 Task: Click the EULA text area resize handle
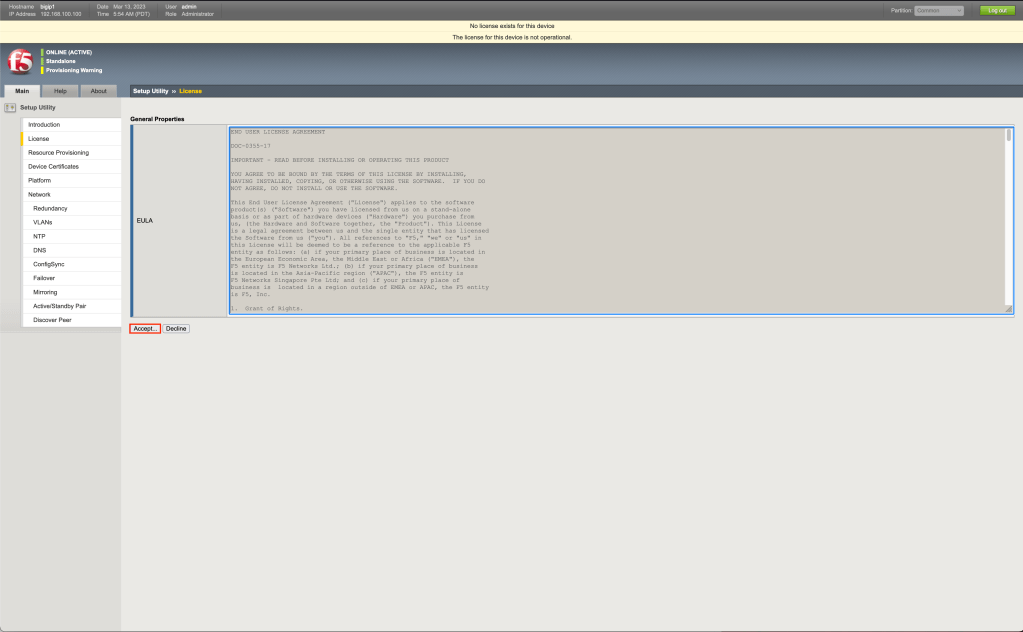pos(1008,310)
